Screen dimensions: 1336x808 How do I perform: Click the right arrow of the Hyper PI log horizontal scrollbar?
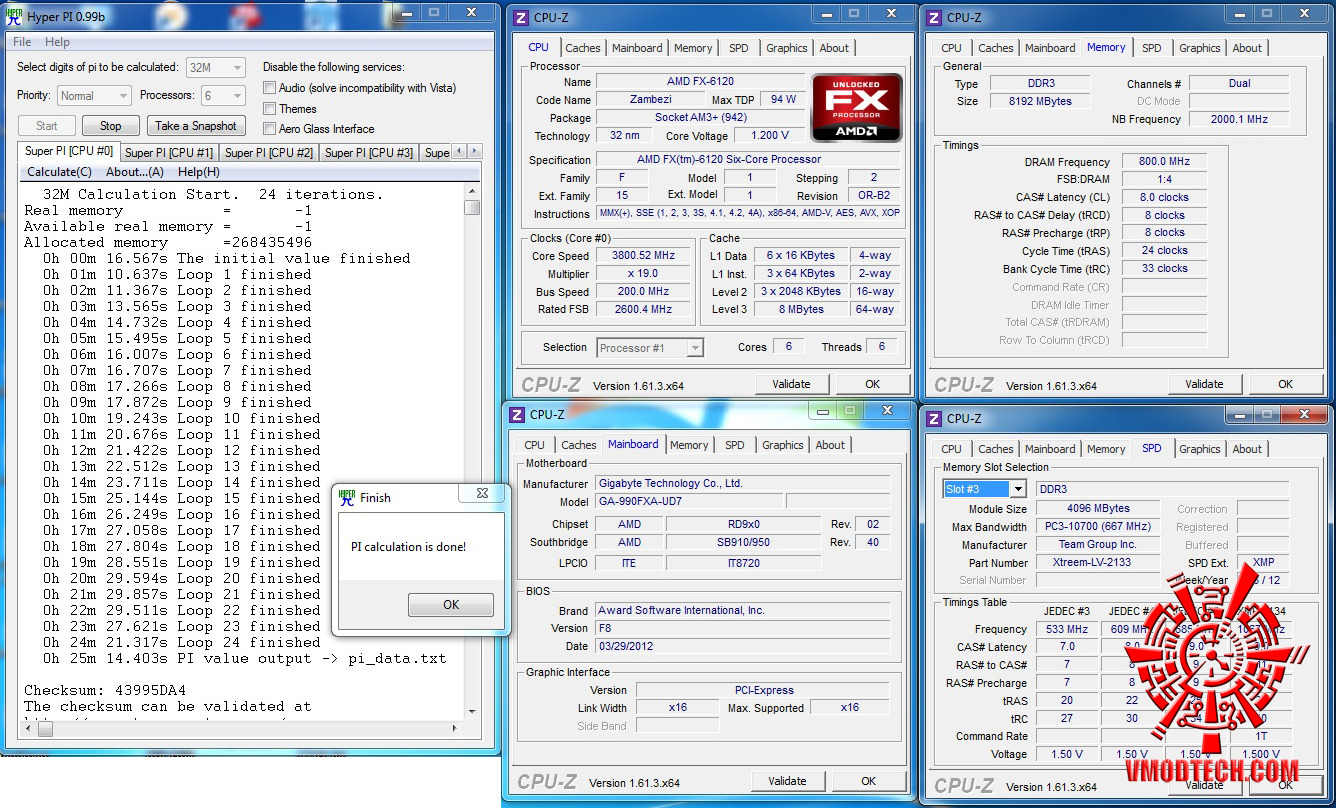click(457, 729)
